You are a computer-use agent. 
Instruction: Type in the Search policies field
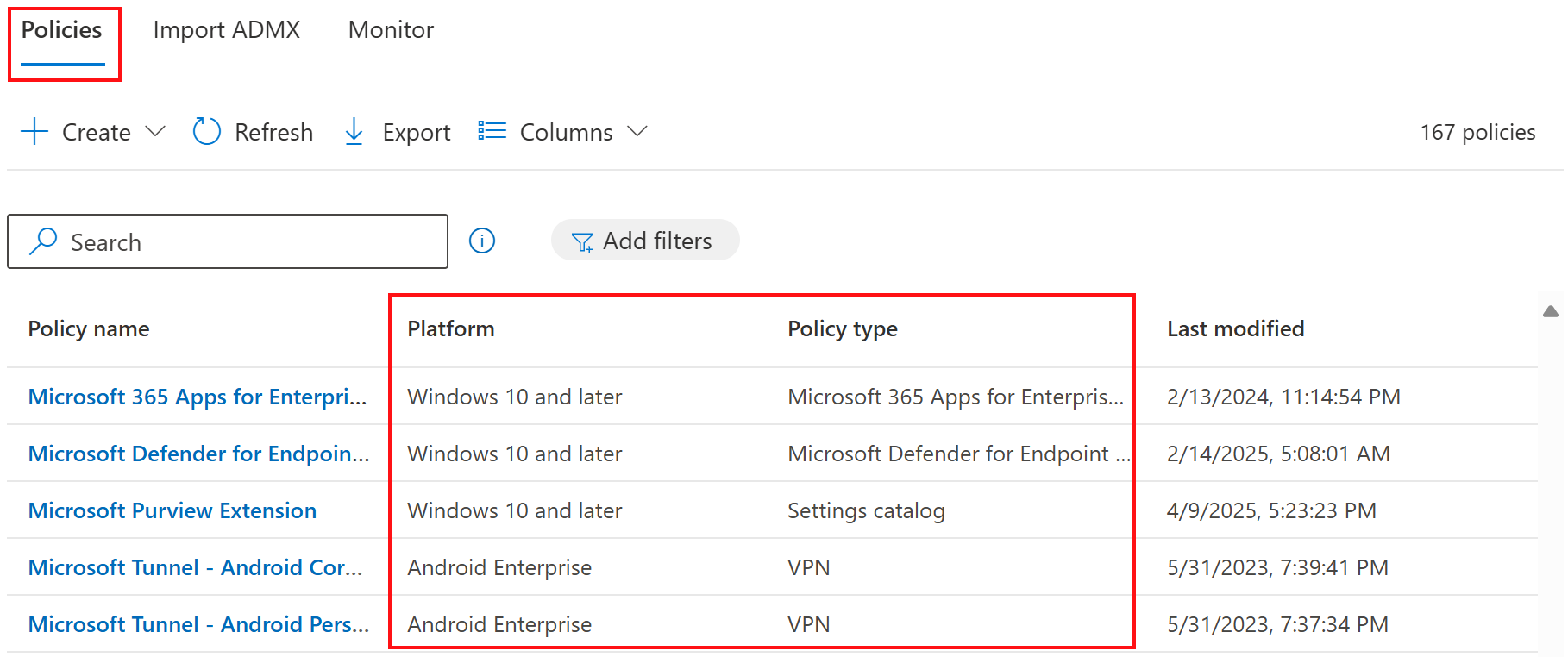tap(250, 242)
